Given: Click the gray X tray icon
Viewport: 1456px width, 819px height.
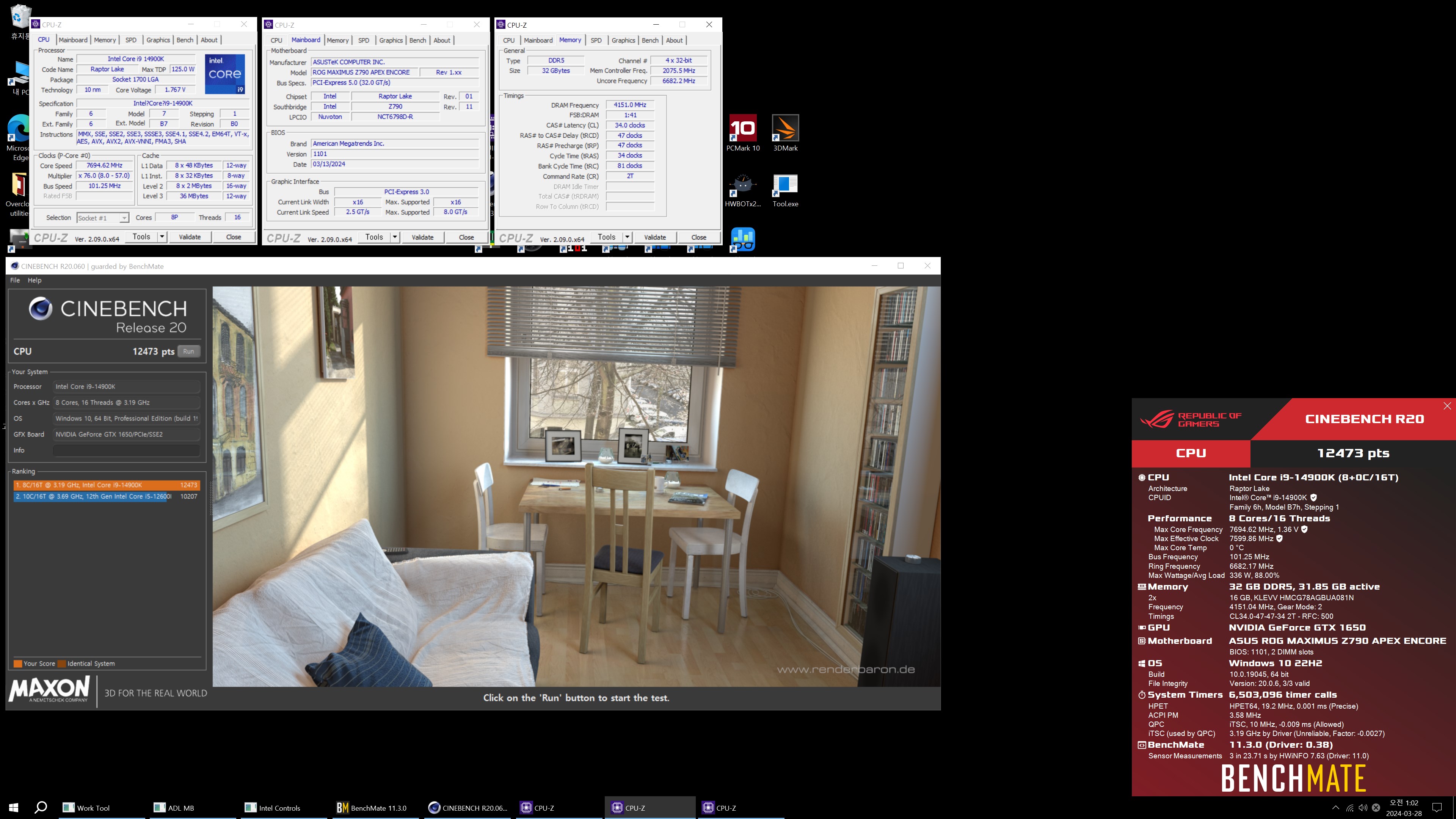Looking at the screenshot, I should point(1376,808).
